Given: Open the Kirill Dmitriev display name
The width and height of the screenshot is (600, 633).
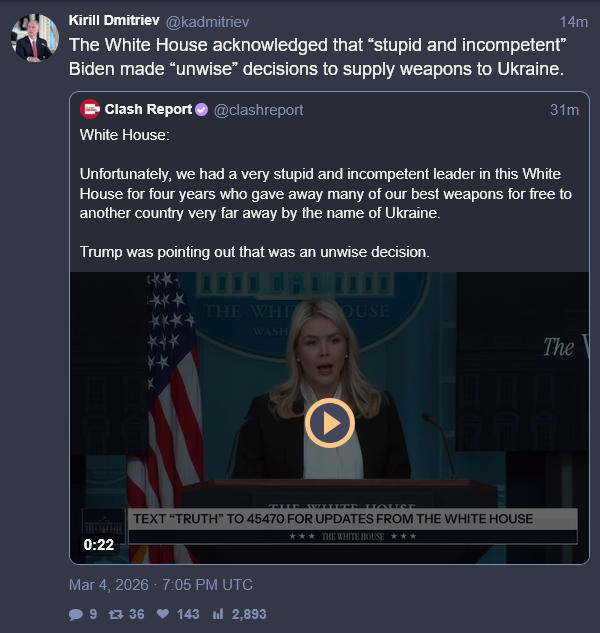Looking at the screenshot, I should (x=114, y=20).
